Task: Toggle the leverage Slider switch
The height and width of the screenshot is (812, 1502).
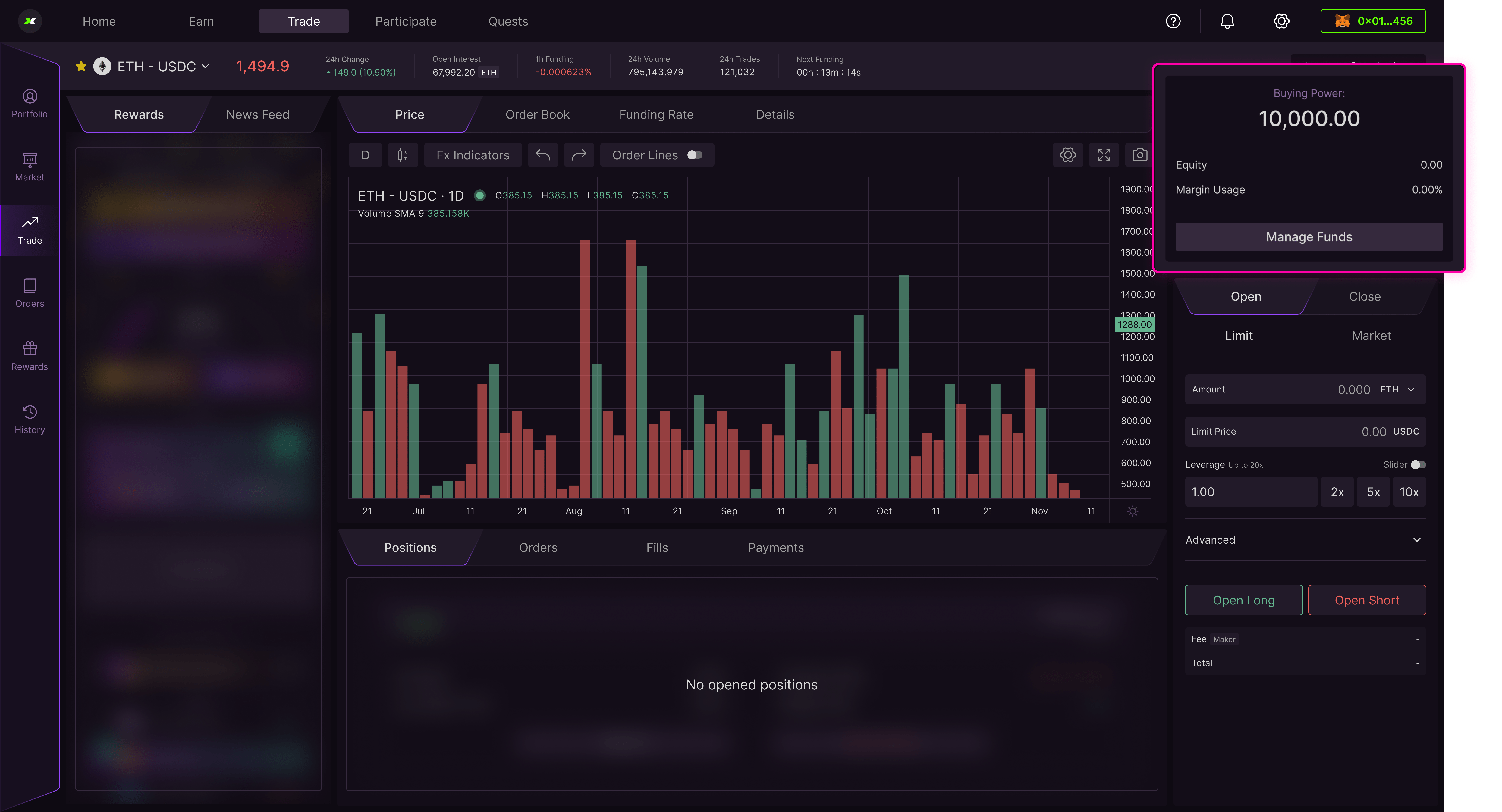Action: [x=1418, y=465]
